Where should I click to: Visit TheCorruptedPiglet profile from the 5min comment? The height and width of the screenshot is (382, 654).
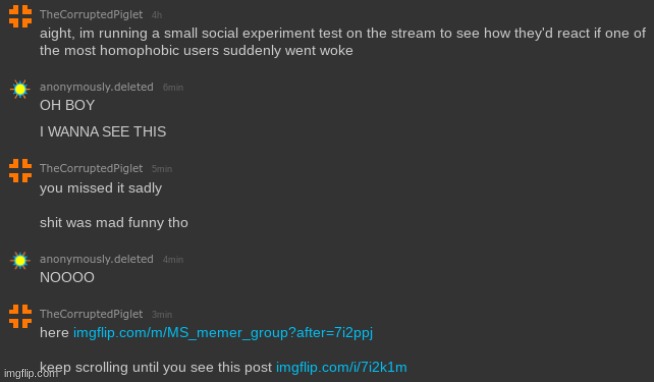[x=91, y=168]
